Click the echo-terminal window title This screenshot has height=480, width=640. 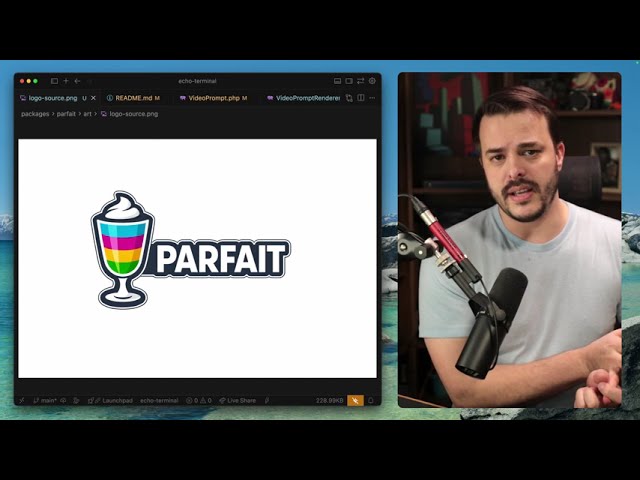[197, 81]
